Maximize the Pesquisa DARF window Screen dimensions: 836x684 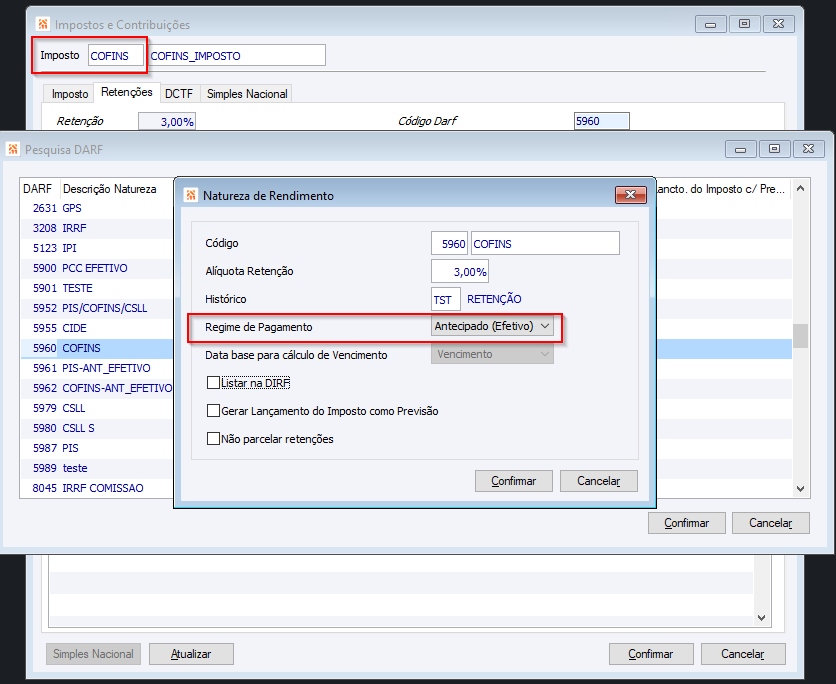pyautogui.click(x=774, y=149)
